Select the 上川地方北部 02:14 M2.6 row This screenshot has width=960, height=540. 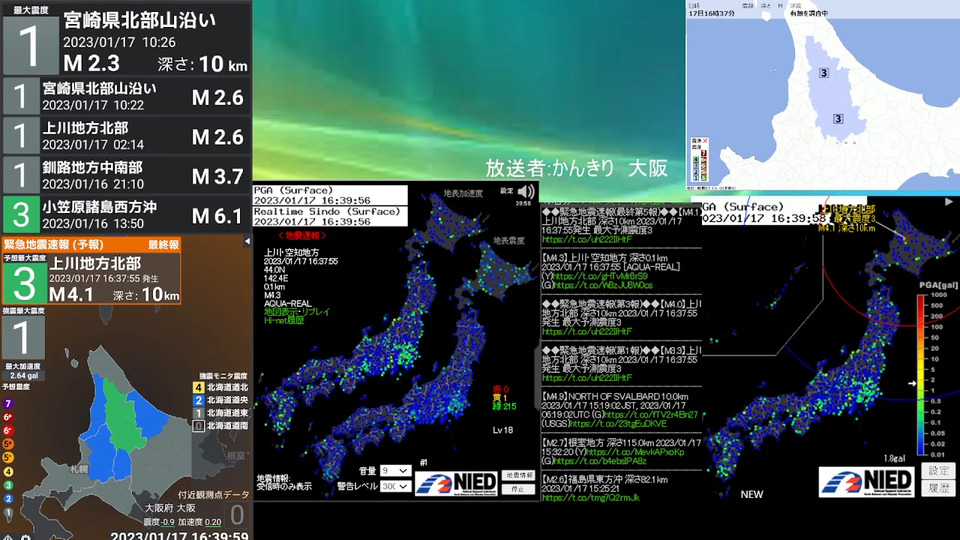tap(126, 136)
